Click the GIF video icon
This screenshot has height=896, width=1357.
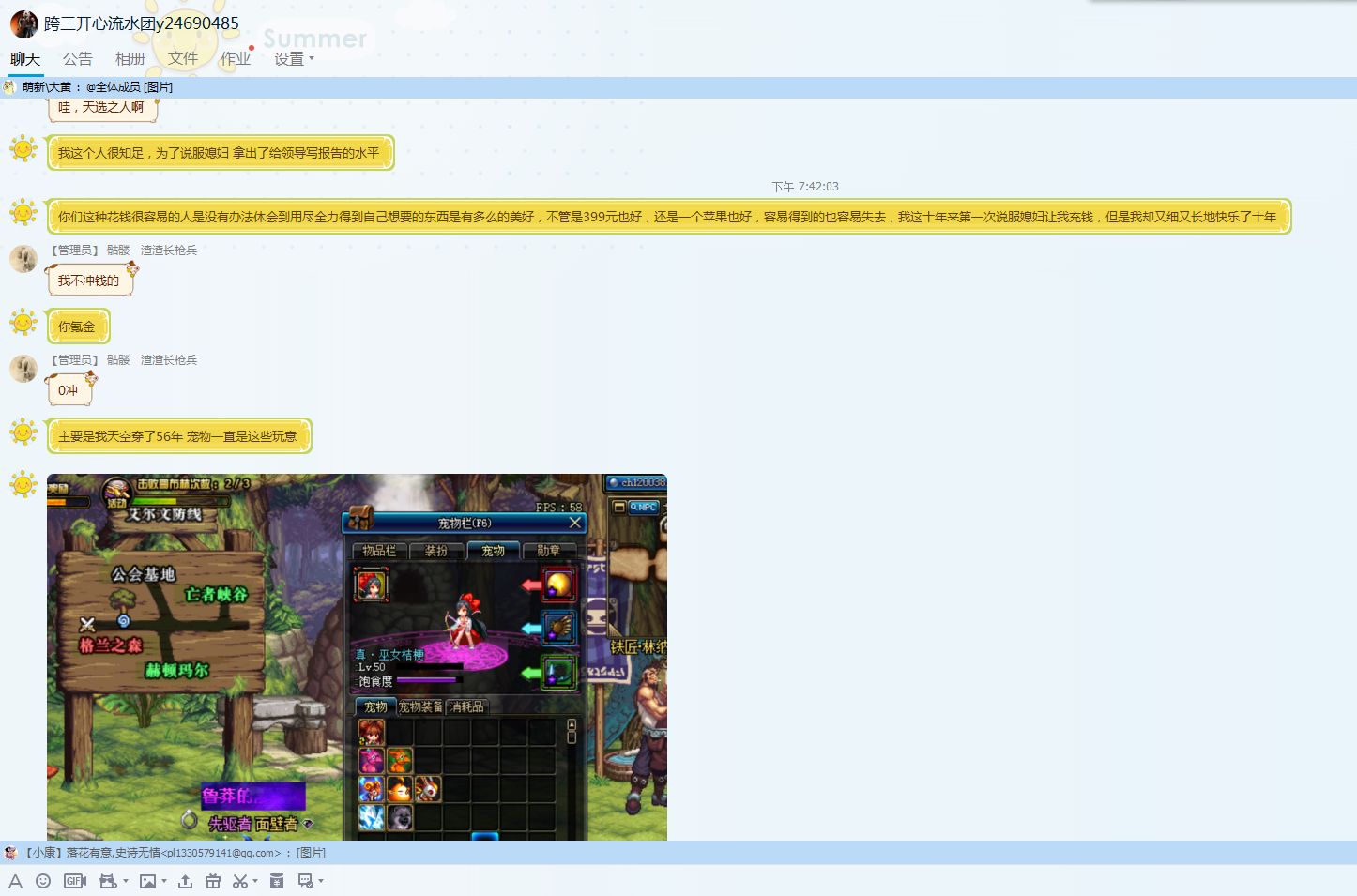pos(75,881)
